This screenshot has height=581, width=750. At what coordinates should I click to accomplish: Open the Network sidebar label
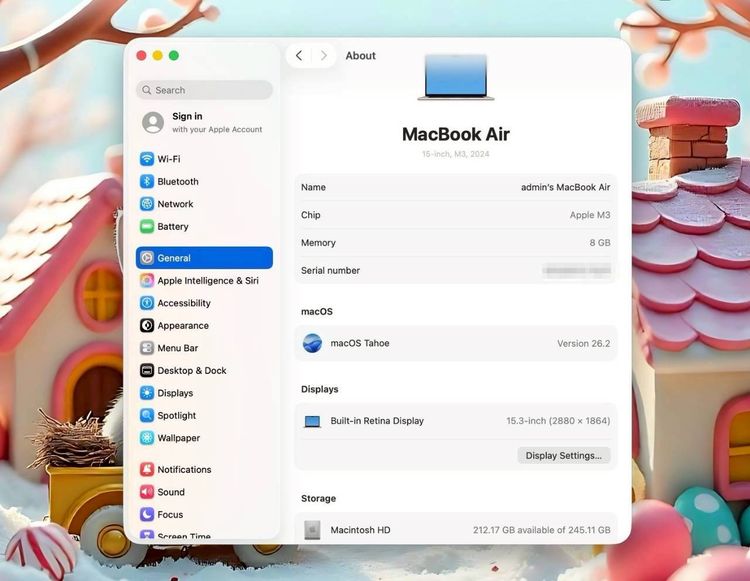click(x=176, y=204)
